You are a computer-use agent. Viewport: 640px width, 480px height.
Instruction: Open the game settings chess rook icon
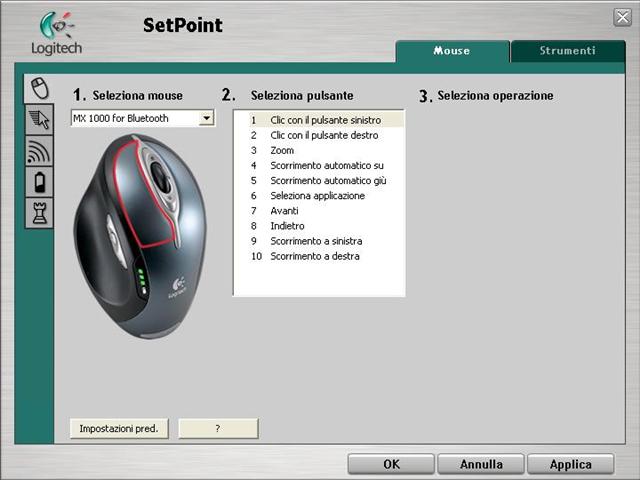(x=39, y=213)
